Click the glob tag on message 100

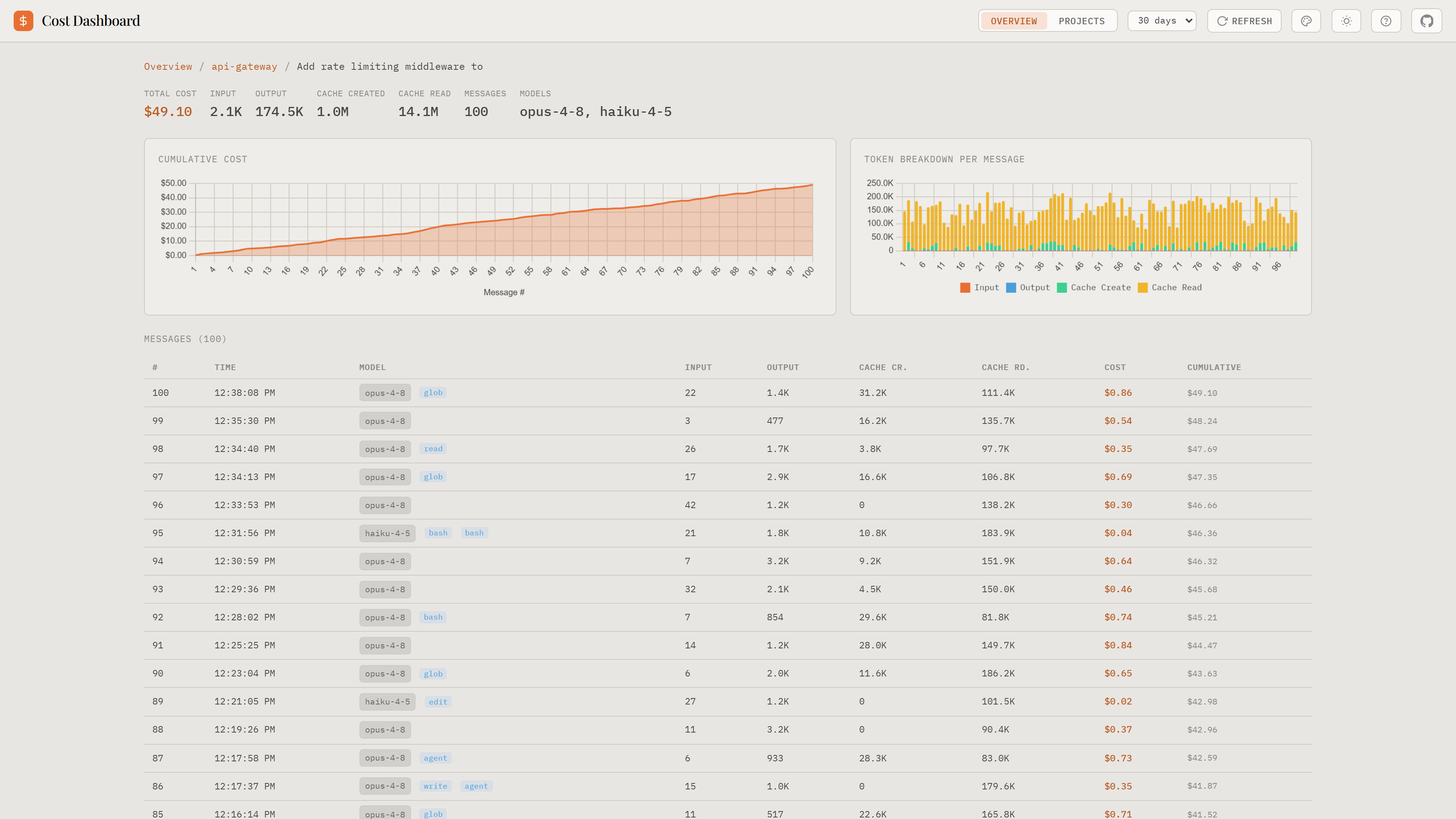433,393
